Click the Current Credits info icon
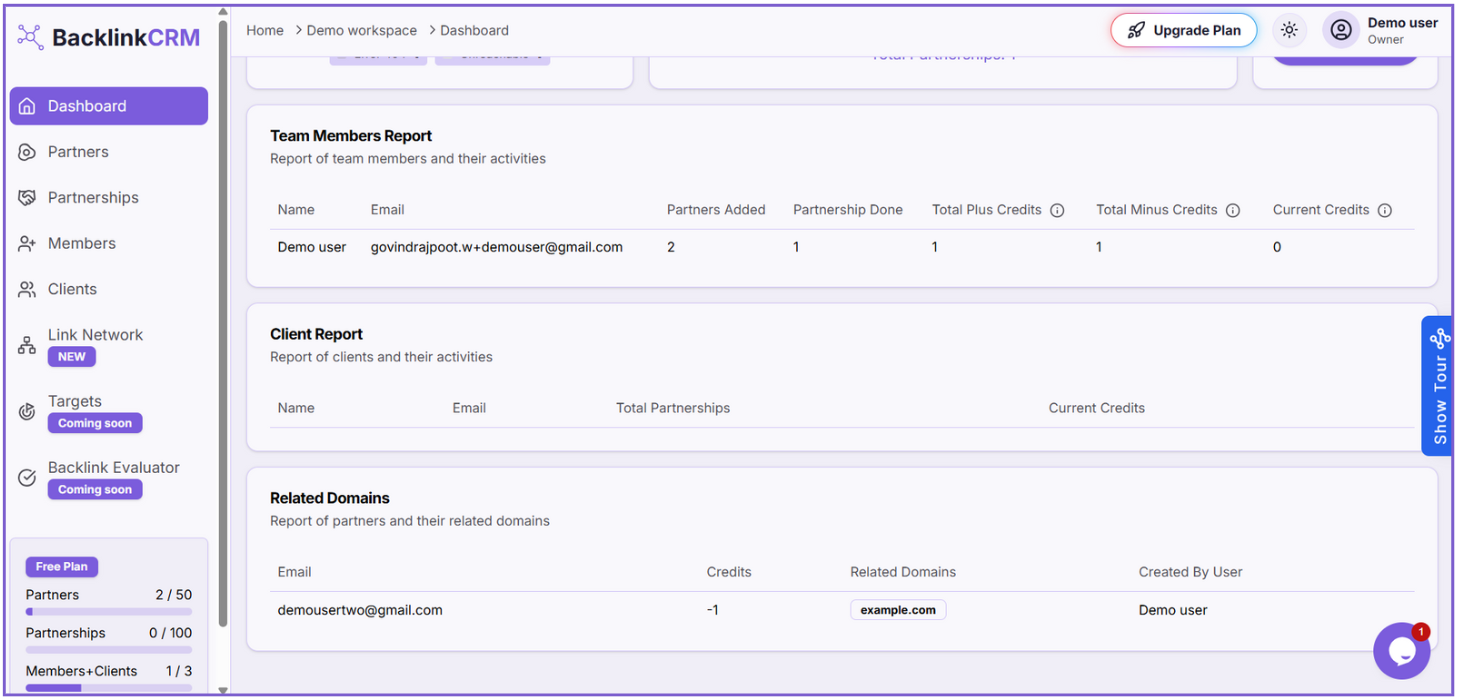The height and width of the screenshot is (697, 1457). click(1385, 210)
